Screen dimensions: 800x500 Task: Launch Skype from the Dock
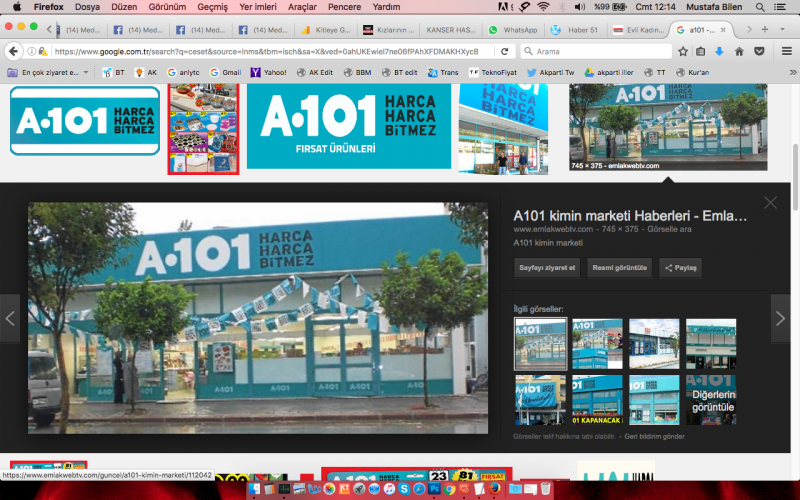404,489
